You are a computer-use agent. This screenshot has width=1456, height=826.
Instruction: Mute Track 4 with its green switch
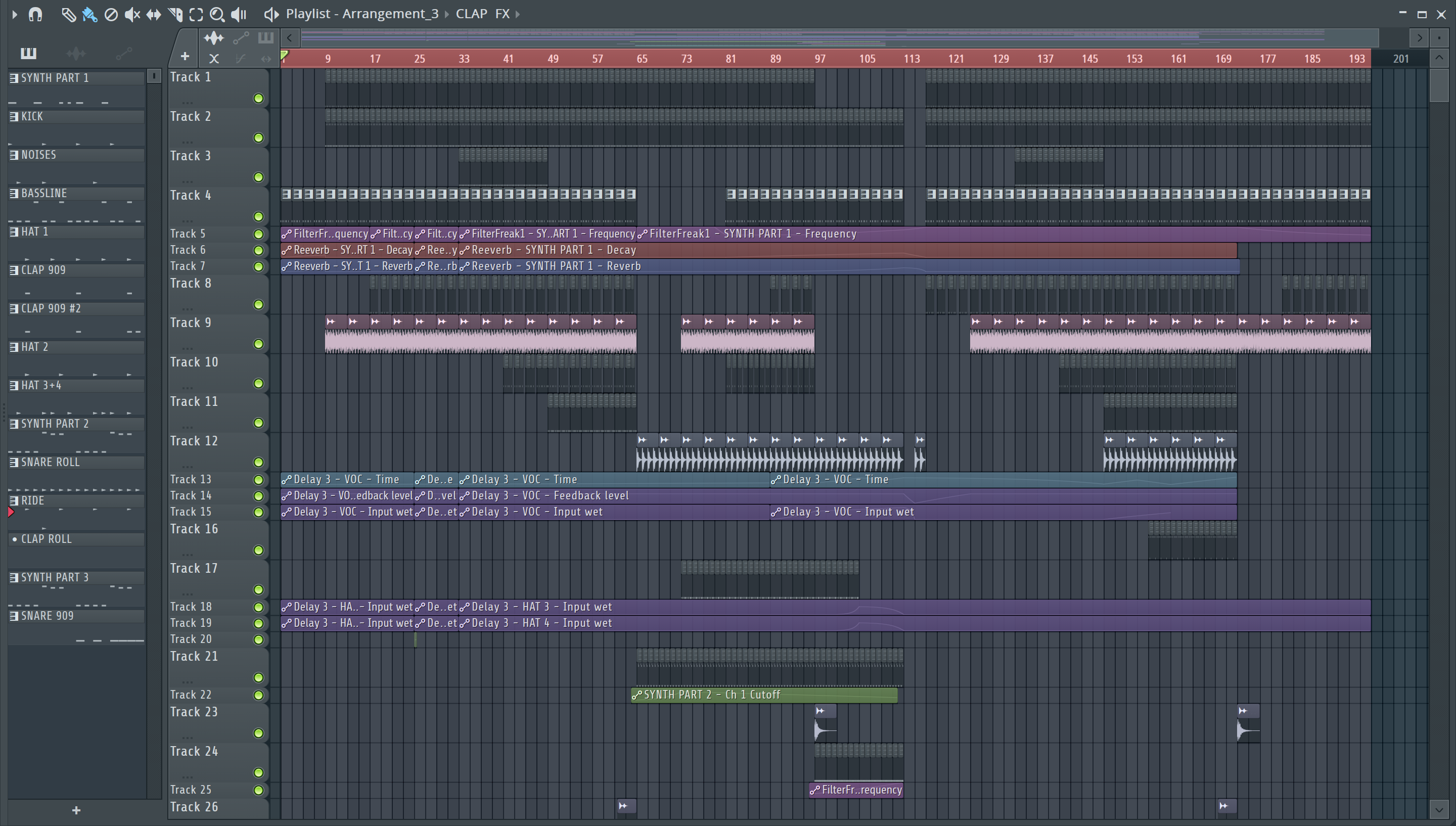259,217
